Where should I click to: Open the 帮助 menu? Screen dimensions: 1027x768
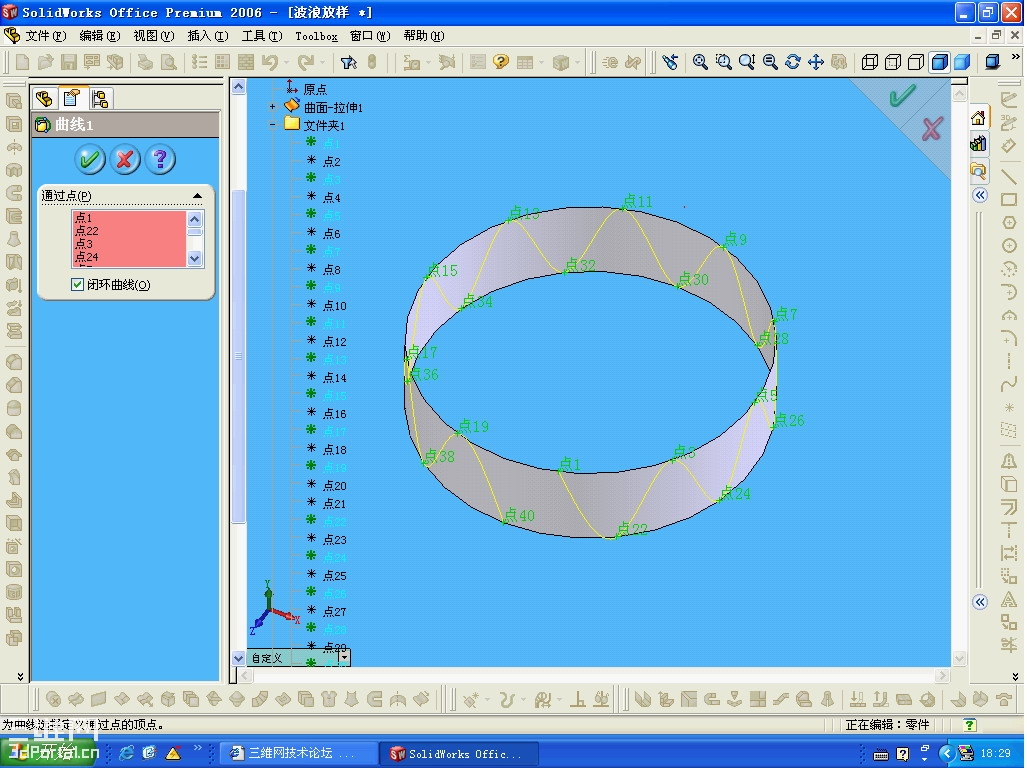424,36
